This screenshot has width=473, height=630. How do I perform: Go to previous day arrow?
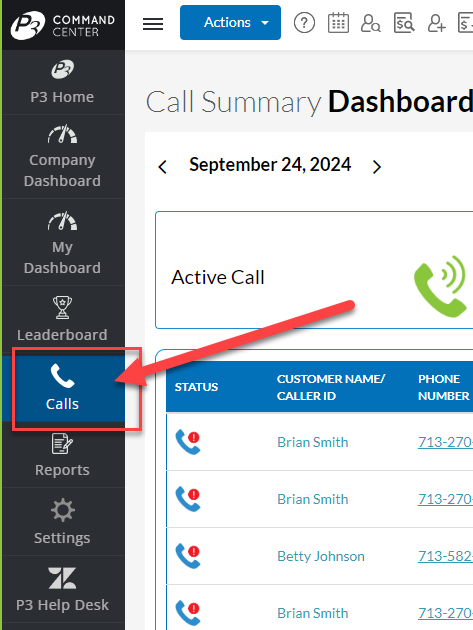tap(163, 166)
